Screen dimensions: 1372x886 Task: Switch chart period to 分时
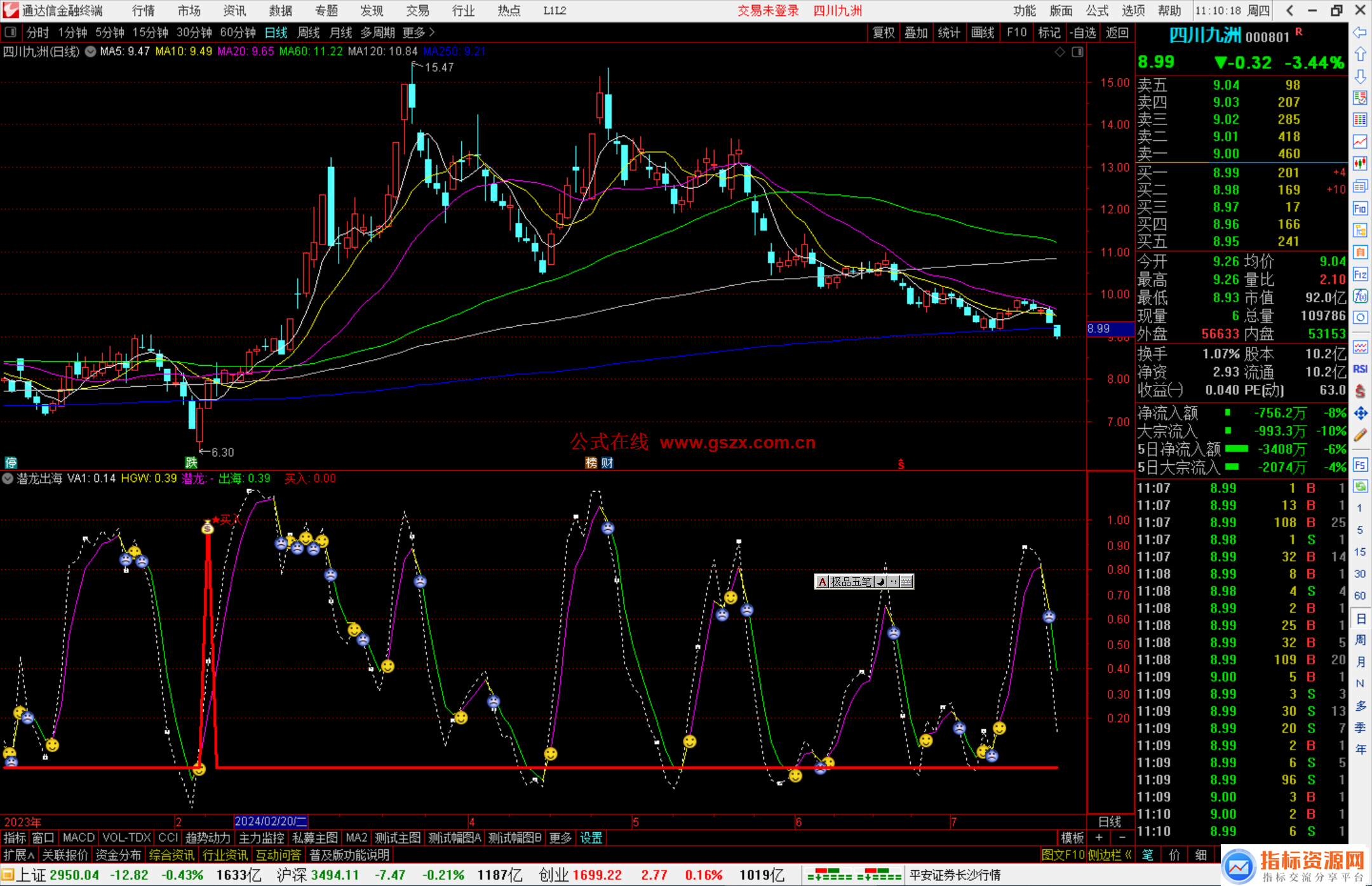click(x=37, y=32)
